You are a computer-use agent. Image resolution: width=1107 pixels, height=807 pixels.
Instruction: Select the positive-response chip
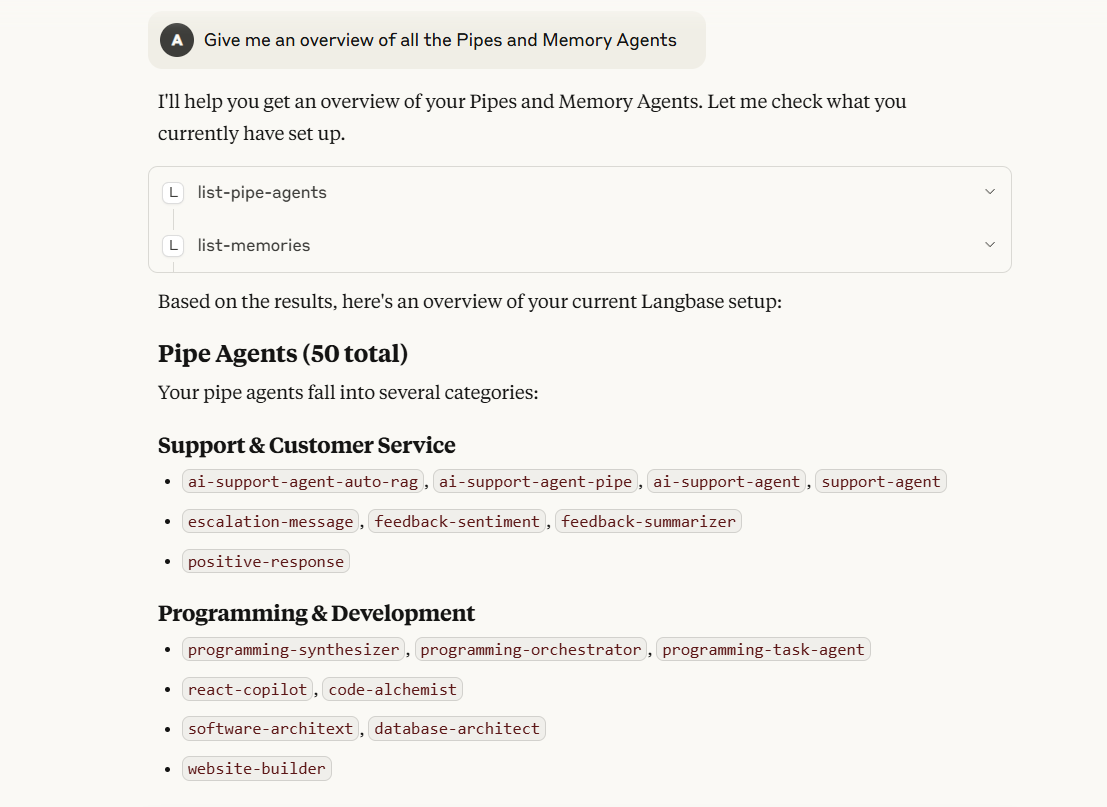pyautogui.click(x=265, y=561)
